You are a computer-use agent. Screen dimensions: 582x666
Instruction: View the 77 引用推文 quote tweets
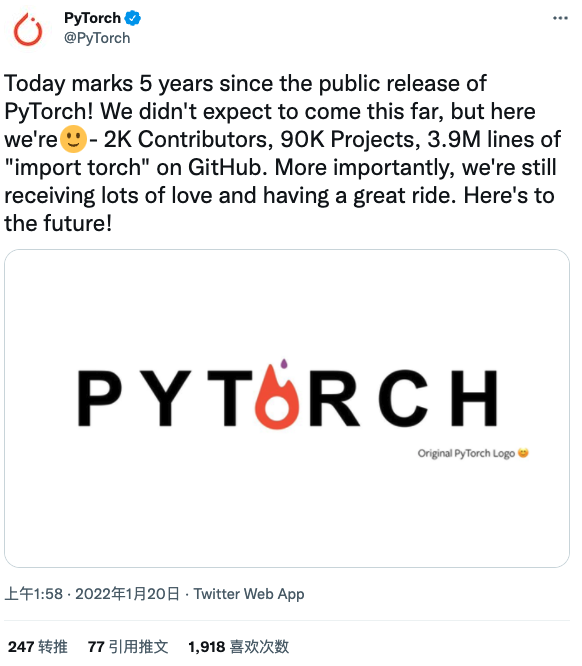click(128, 646)
